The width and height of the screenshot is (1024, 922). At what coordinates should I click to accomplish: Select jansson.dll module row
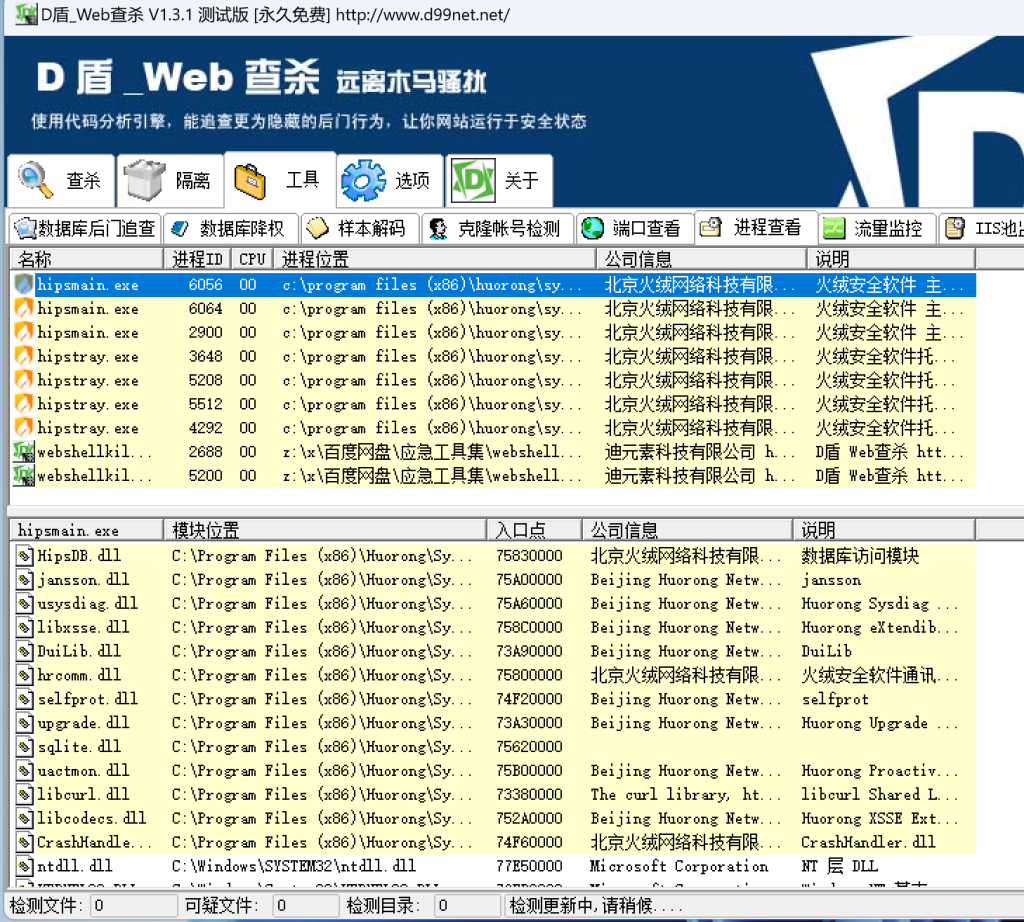pos(493,580)
